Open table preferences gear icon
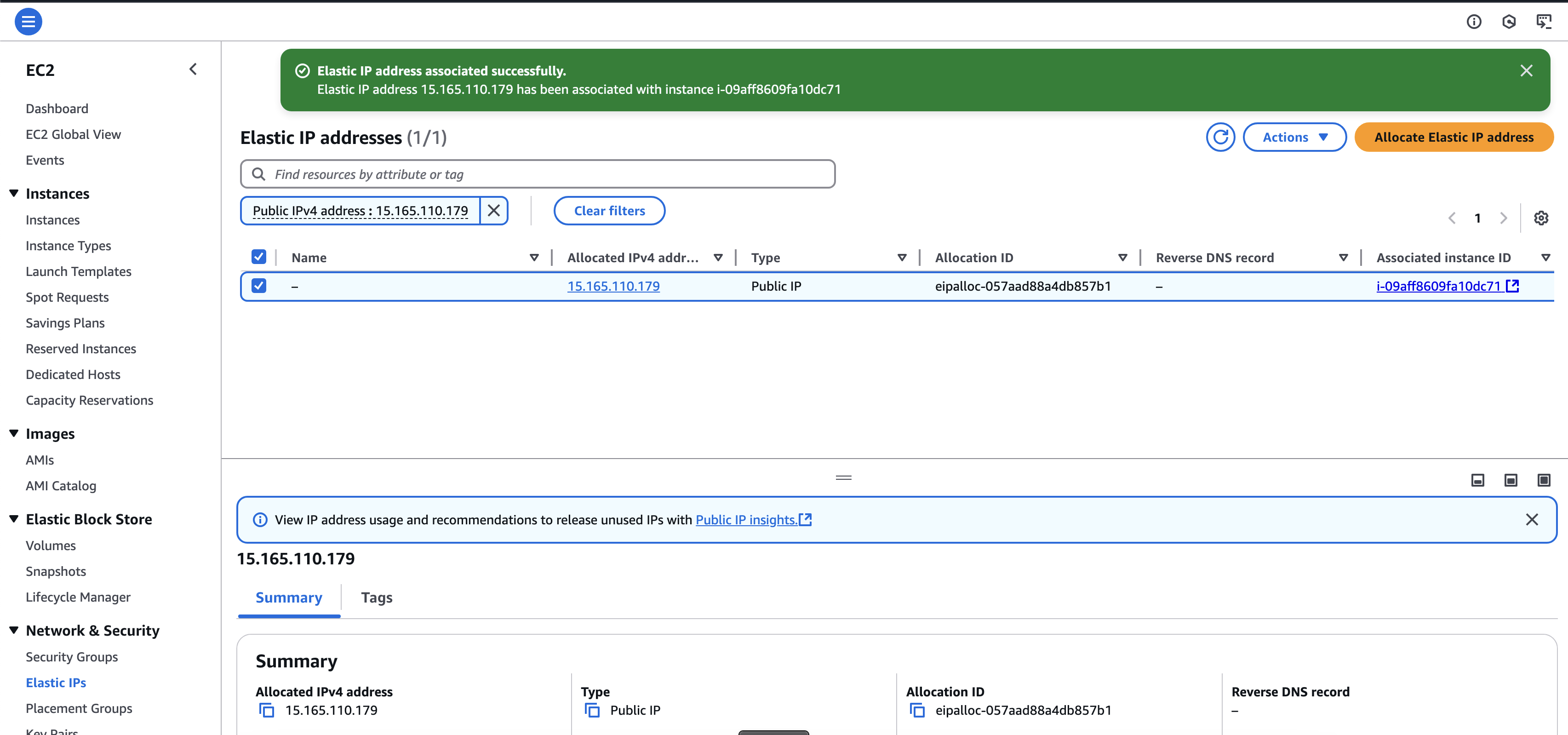 [1540, 218]
